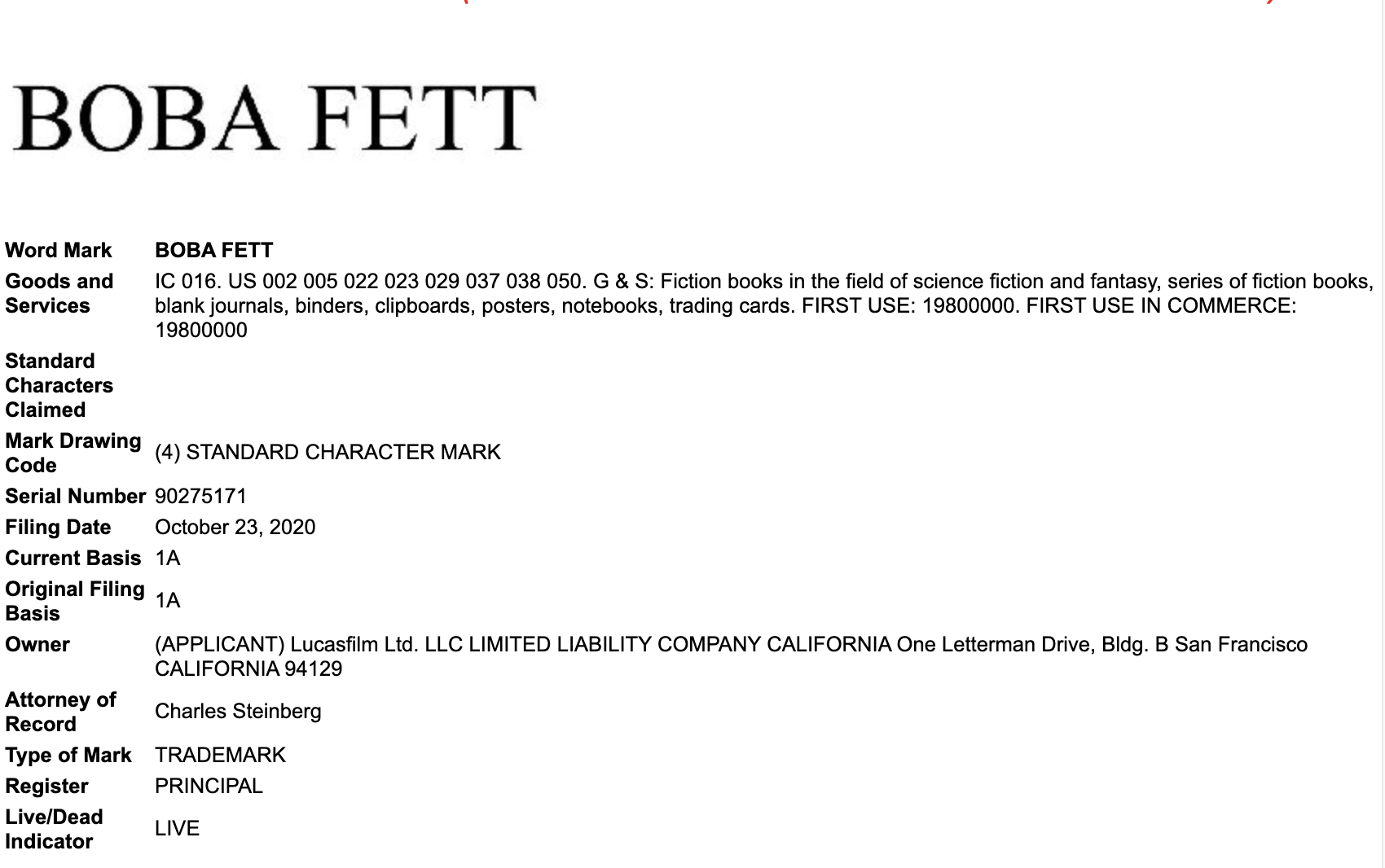This screenshot has height=868, width=1385.
Task: Click the filing date October 23, 2020
Action: (x=235, y=527)
